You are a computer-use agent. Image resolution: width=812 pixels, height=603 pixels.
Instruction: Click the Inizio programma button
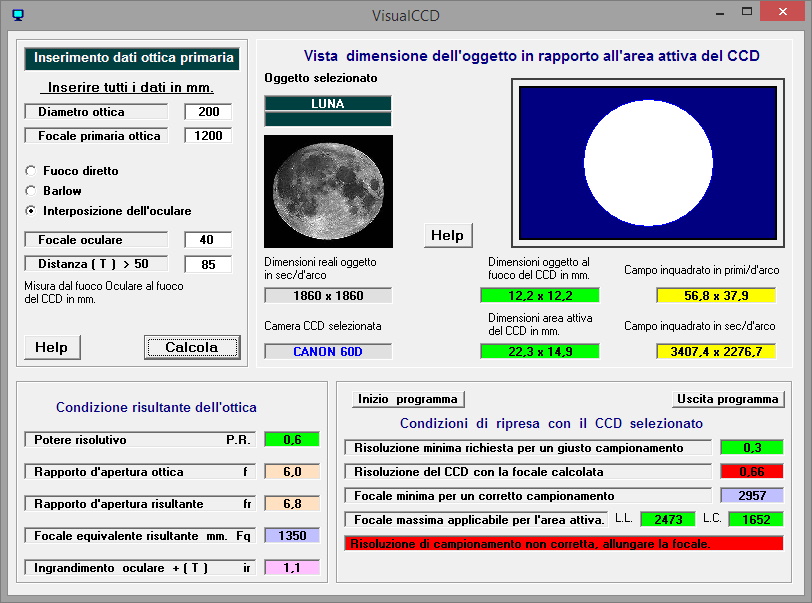408,399
